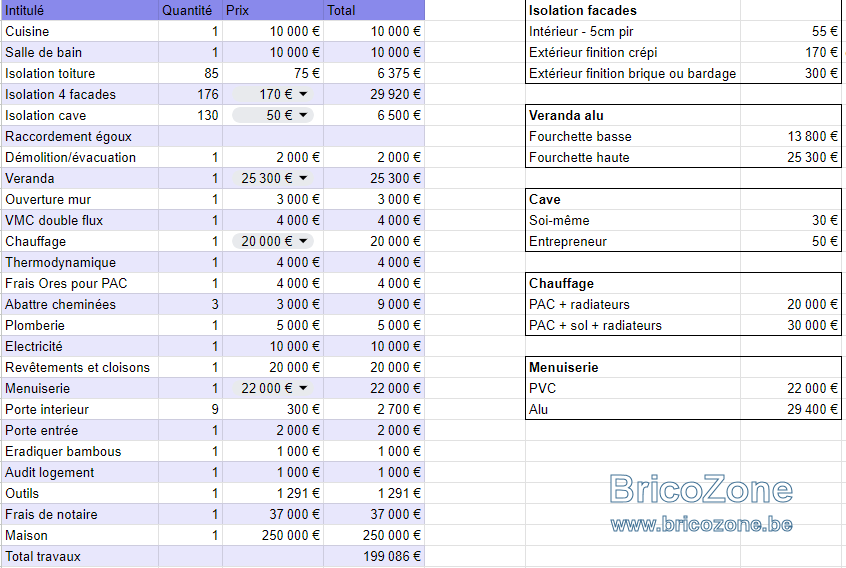Image resolution: width=846 pixels, height=568 pixels.
Task: Select quantity 176 for Isolation 4 facades
Action: (190, 94)
